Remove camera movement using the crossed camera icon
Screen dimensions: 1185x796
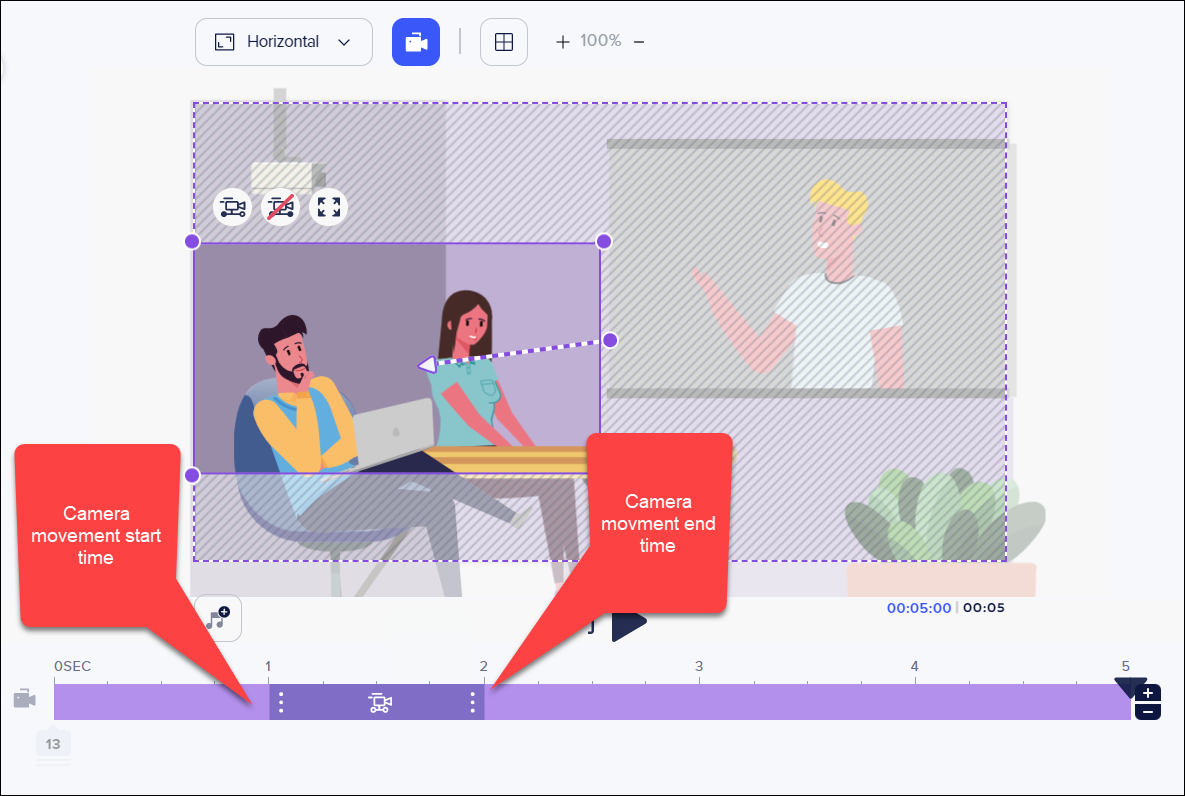(x=280, y=207)
